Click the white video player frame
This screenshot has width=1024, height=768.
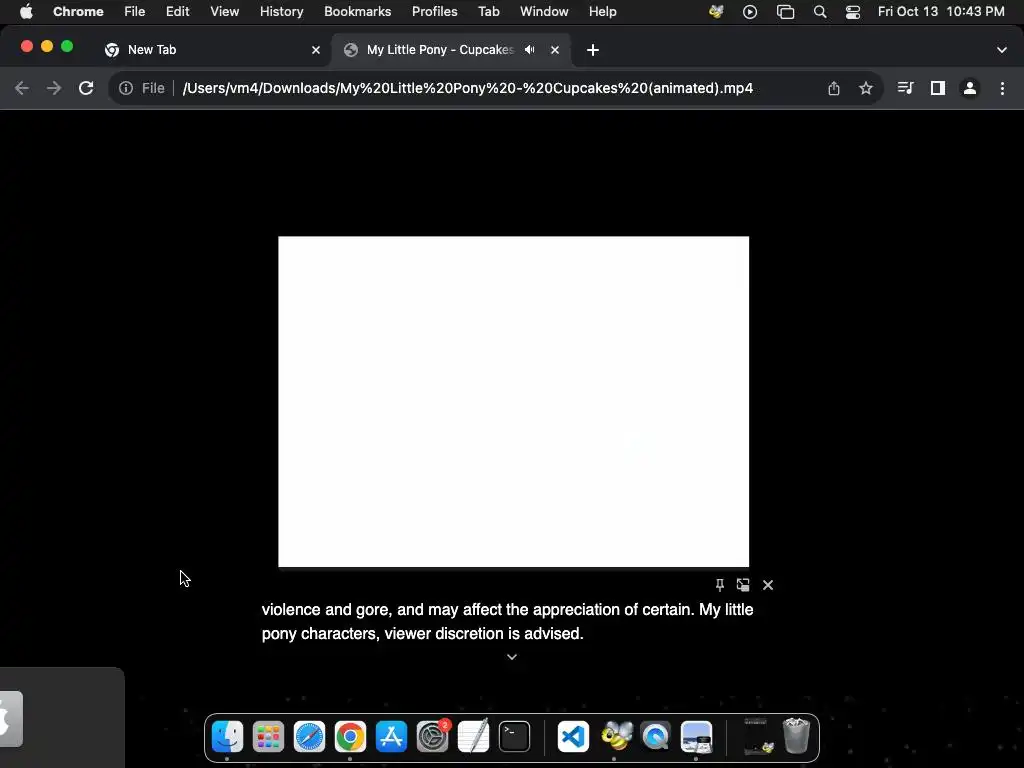[x=513, y=402]
